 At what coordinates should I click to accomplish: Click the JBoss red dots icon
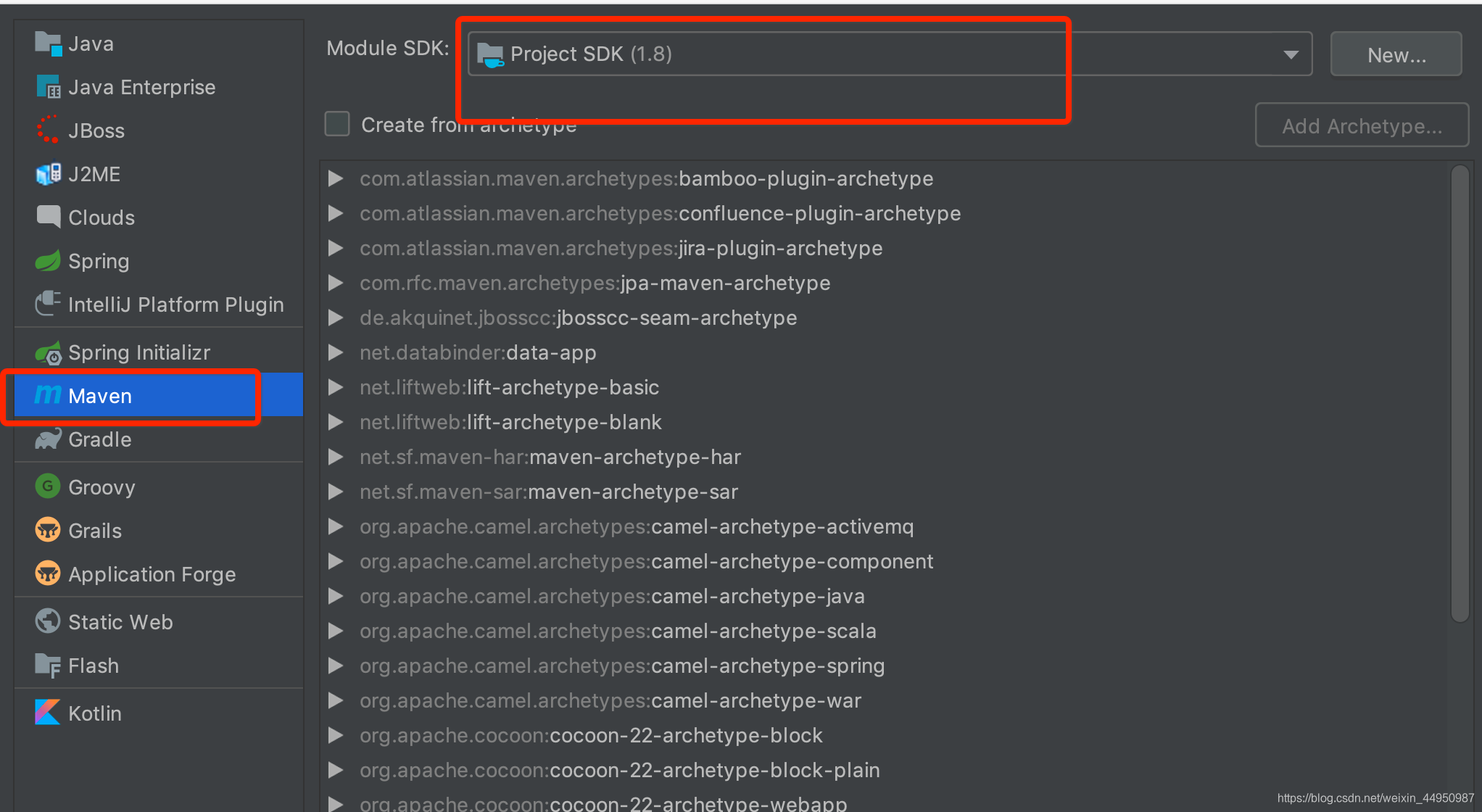click(49, 130)
